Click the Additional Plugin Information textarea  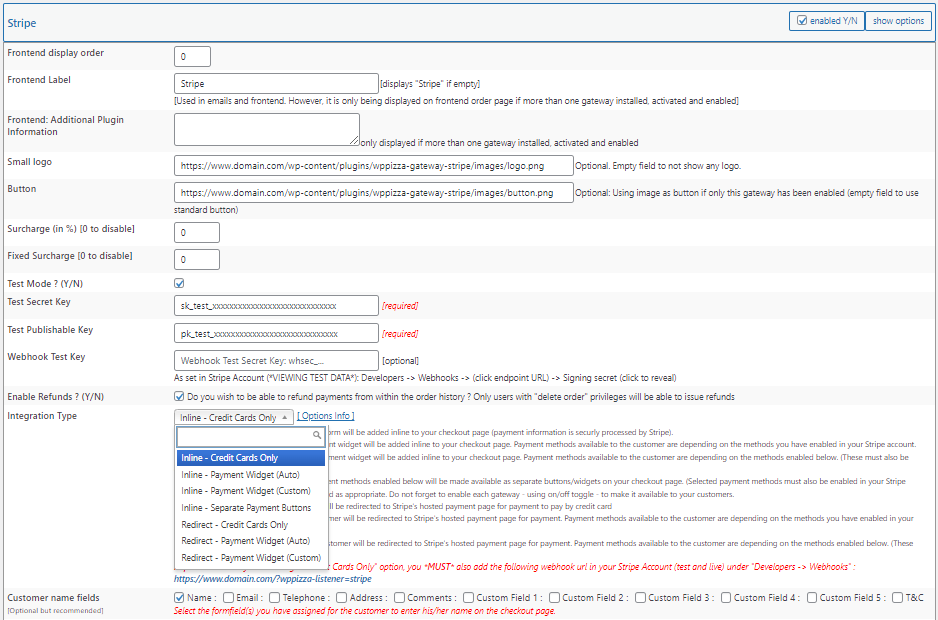pyautogui.click(x=267, y=129)
